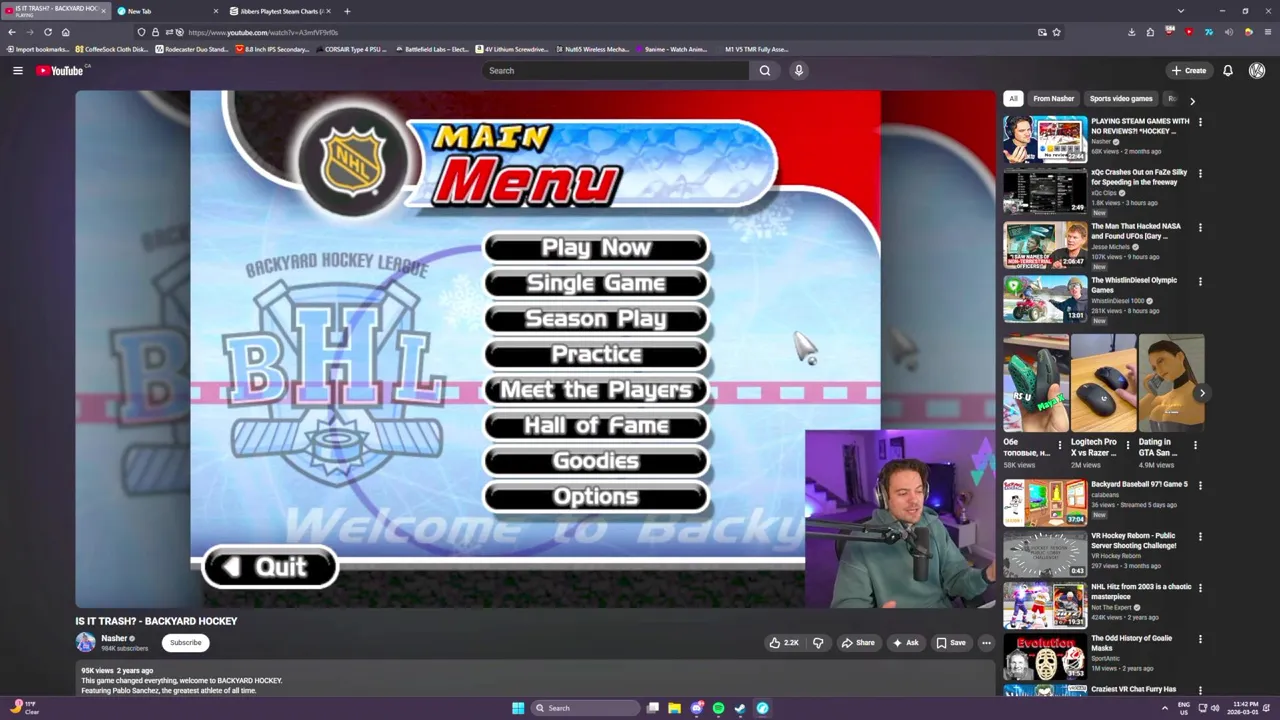Start voice search with microphone icon
The width and height of the screenshot is (1280, 720).
(798, 70)
